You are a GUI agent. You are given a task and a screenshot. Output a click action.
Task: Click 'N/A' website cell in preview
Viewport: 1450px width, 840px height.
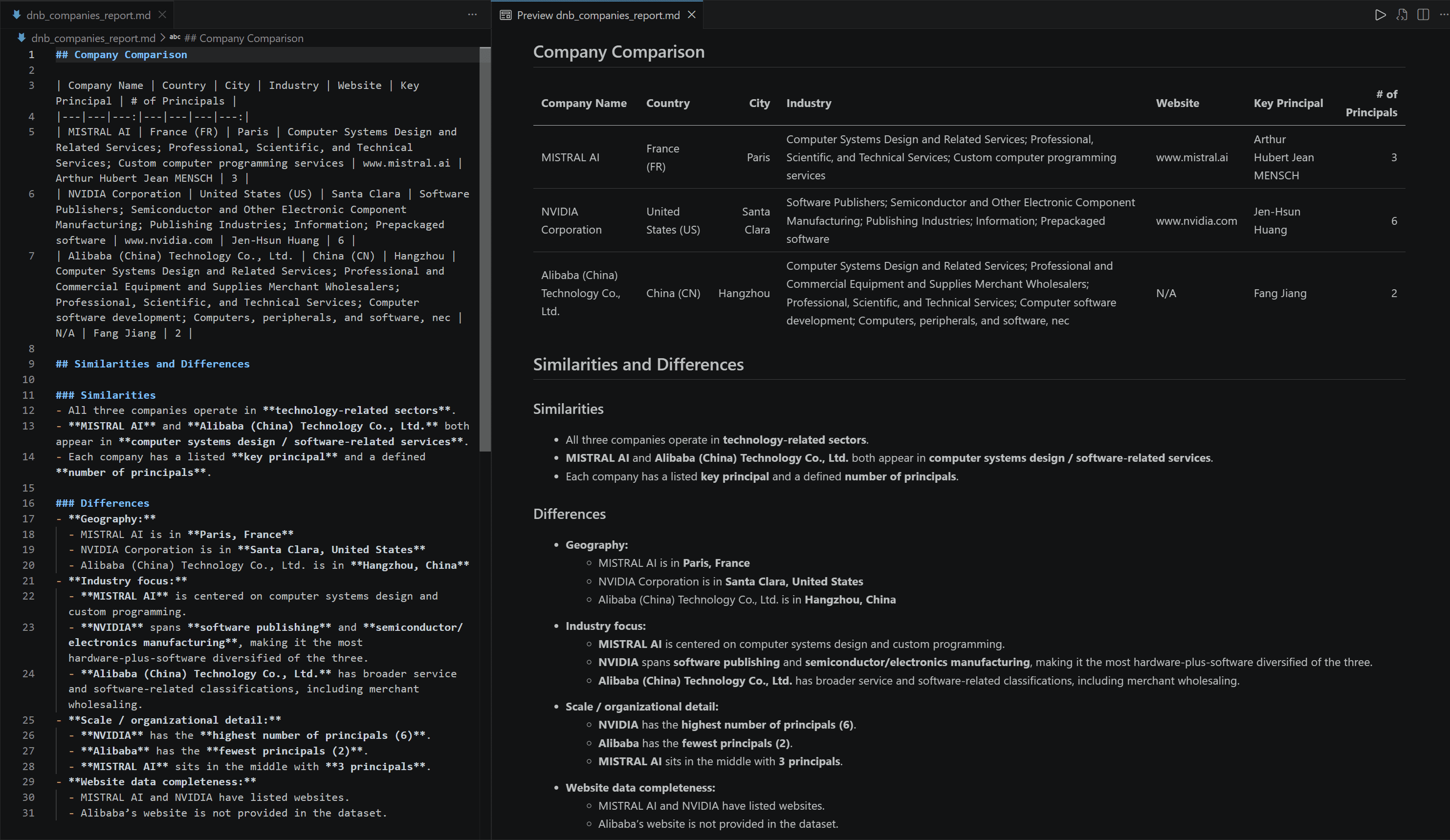[x=1166, y=293]
